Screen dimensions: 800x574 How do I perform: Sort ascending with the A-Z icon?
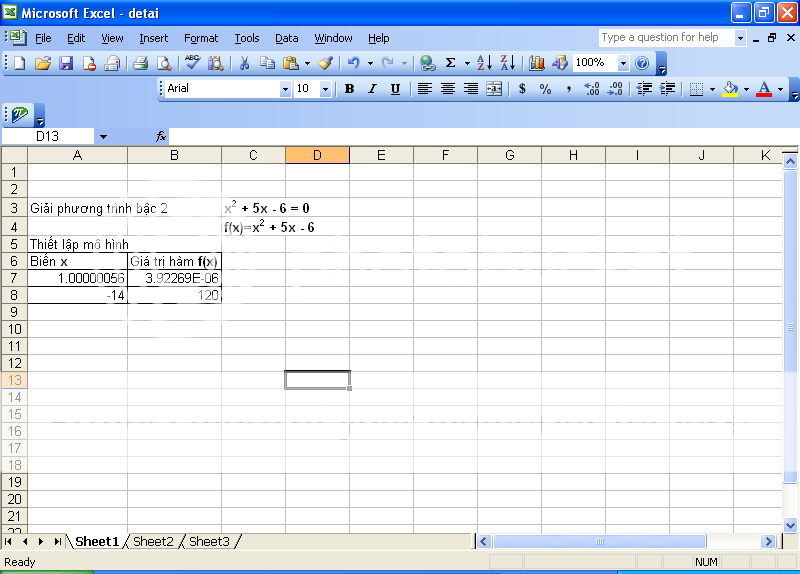485,63
